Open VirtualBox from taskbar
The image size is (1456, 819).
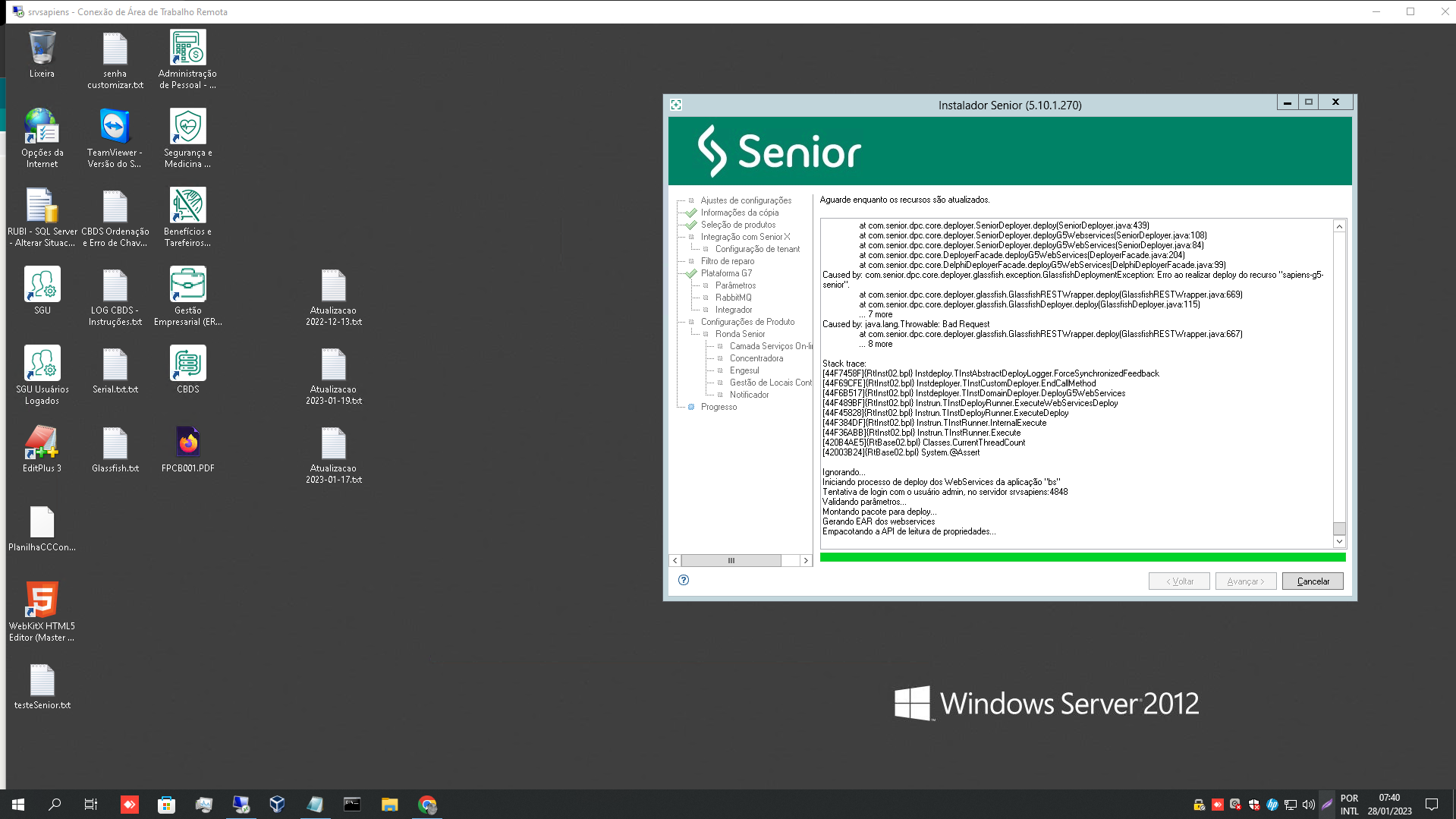pyautogui.click(x=277, y=805)
